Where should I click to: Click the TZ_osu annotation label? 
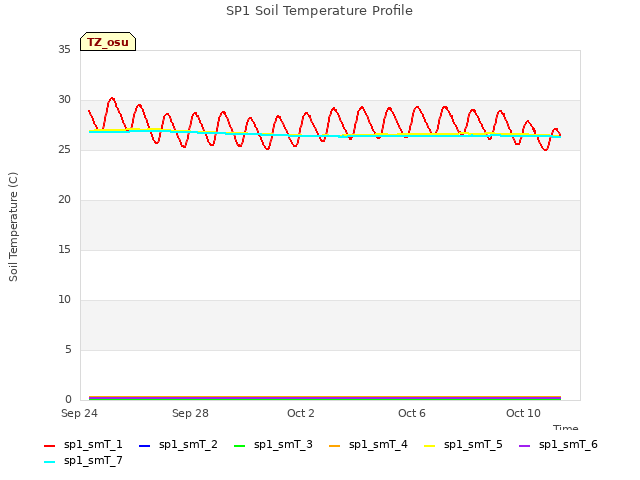click(x=108, y=42)
